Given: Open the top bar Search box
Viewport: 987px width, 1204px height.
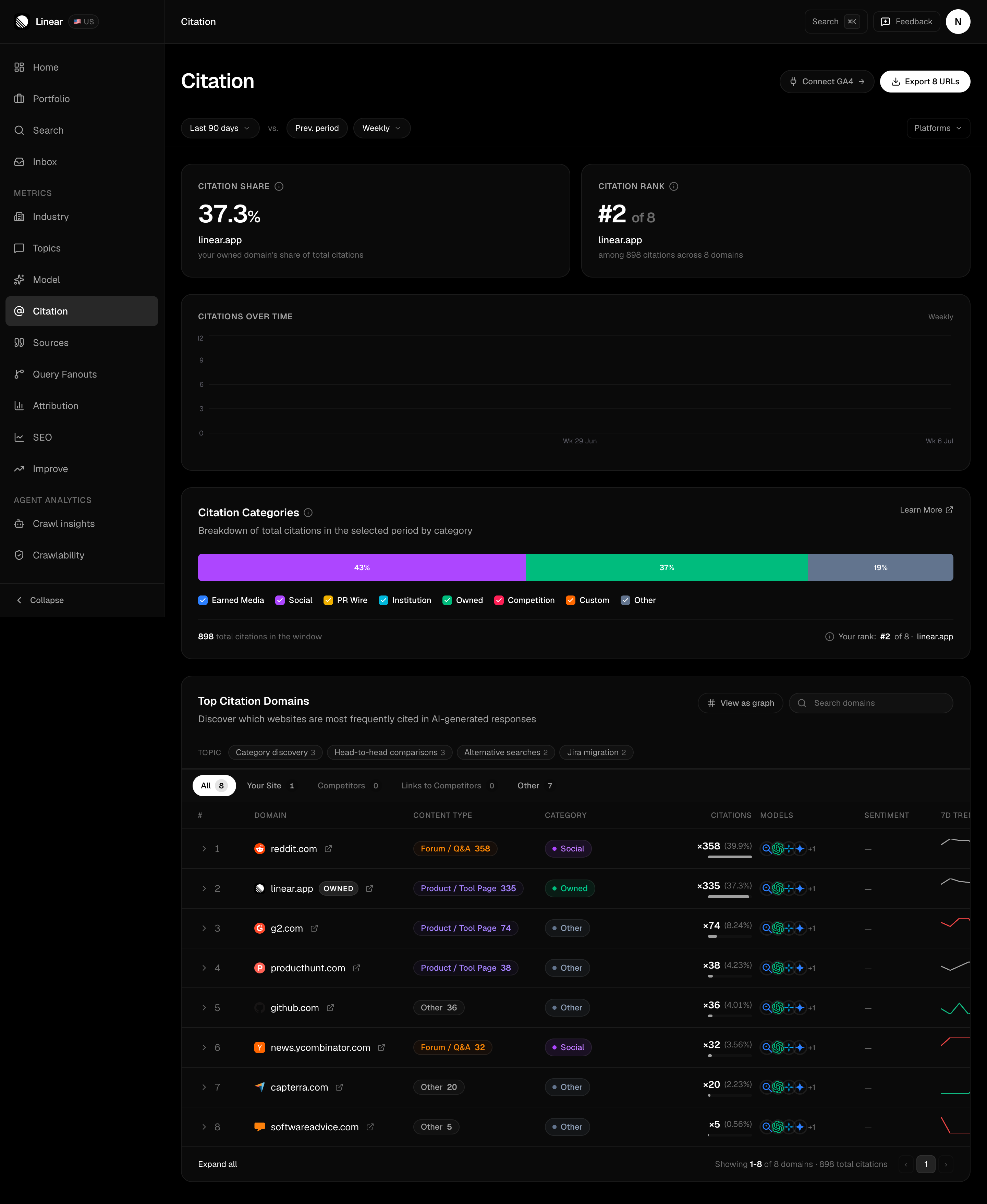Looking at the screenshot, I should pos(835,22).
